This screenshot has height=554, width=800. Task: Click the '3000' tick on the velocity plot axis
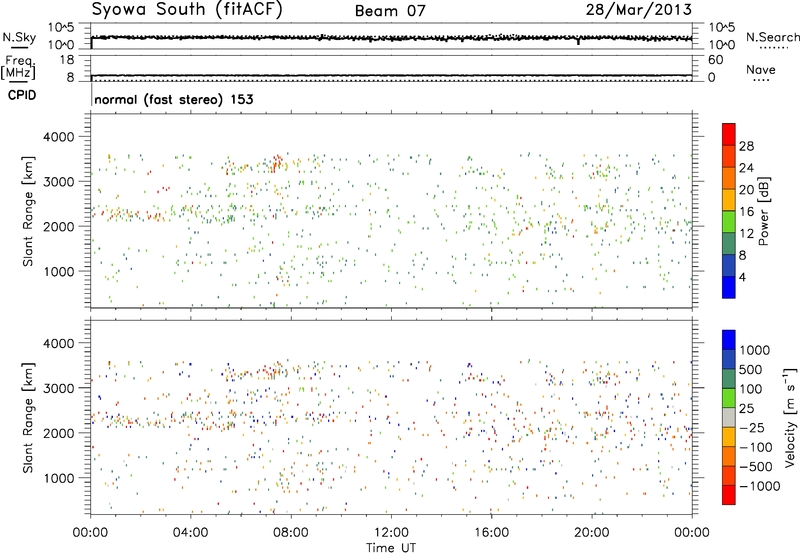(x=58, y=388)
